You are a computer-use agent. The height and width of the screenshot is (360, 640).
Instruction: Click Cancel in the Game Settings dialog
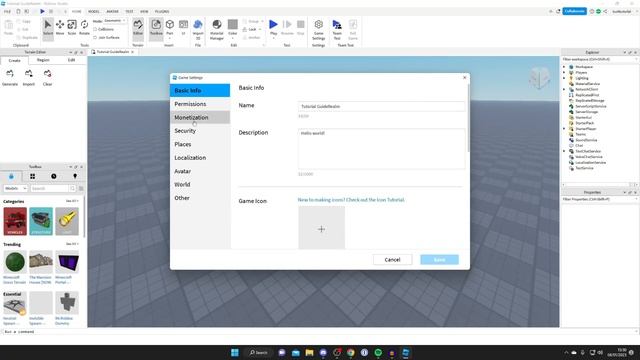(x=392, y=260)
